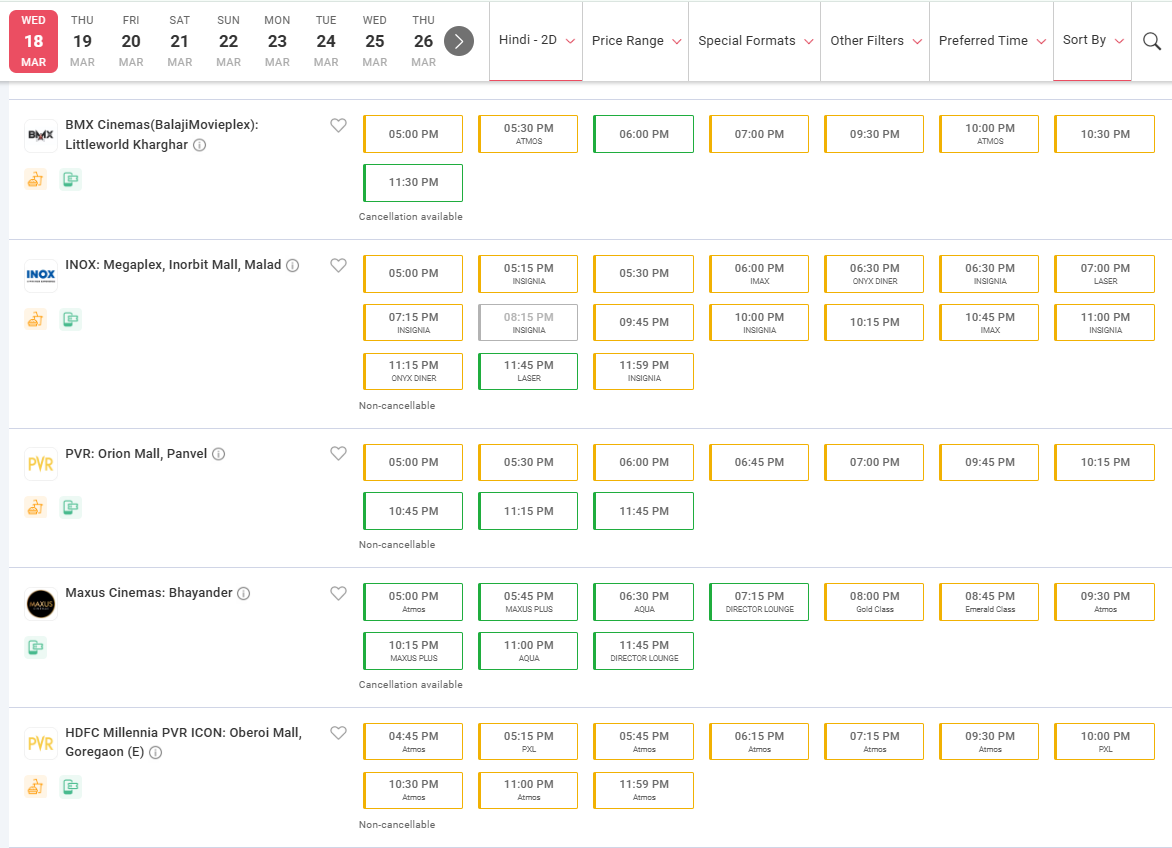
Task: Favorite INOX Megaplex with the heart icon
Action: pos(338,265)
